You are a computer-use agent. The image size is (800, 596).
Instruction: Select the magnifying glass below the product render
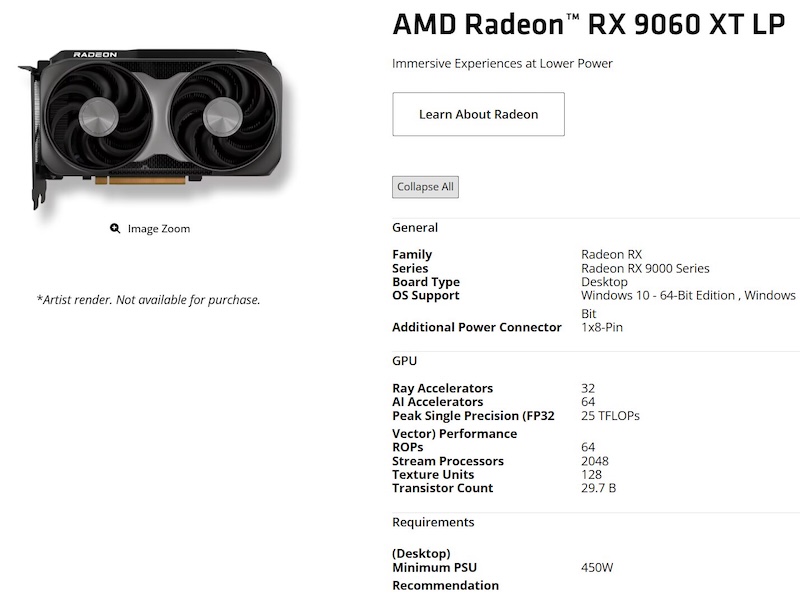click(113, 228)
